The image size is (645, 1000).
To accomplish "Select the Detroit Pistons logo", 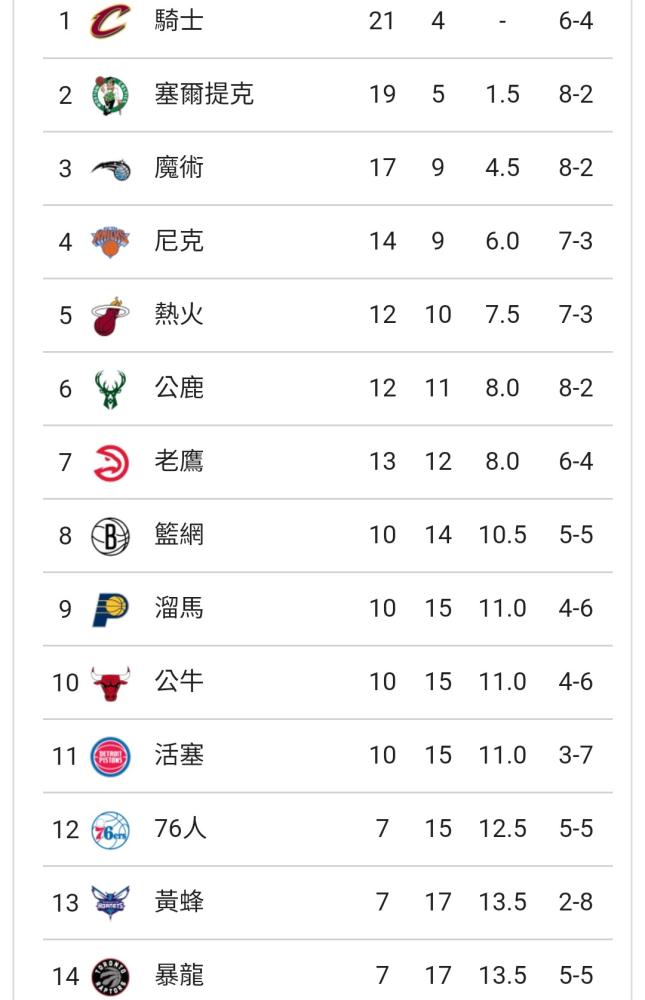I will click(110, 756).
